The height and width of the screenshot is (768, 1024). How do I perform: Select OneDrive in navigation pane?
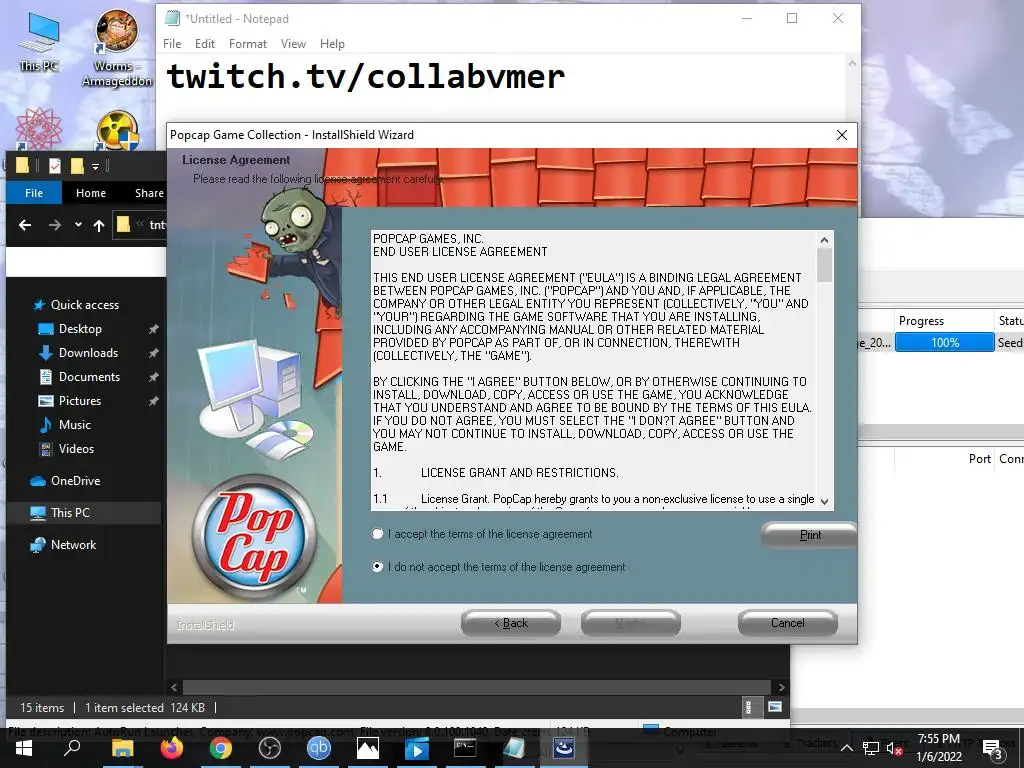click(x=75, y=481)
